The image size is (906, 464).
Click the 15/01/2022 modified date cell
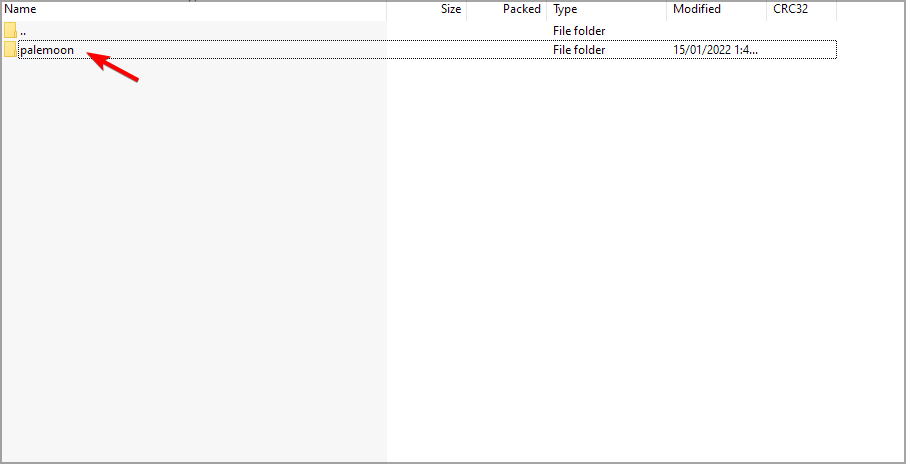[x=715, y=50]
